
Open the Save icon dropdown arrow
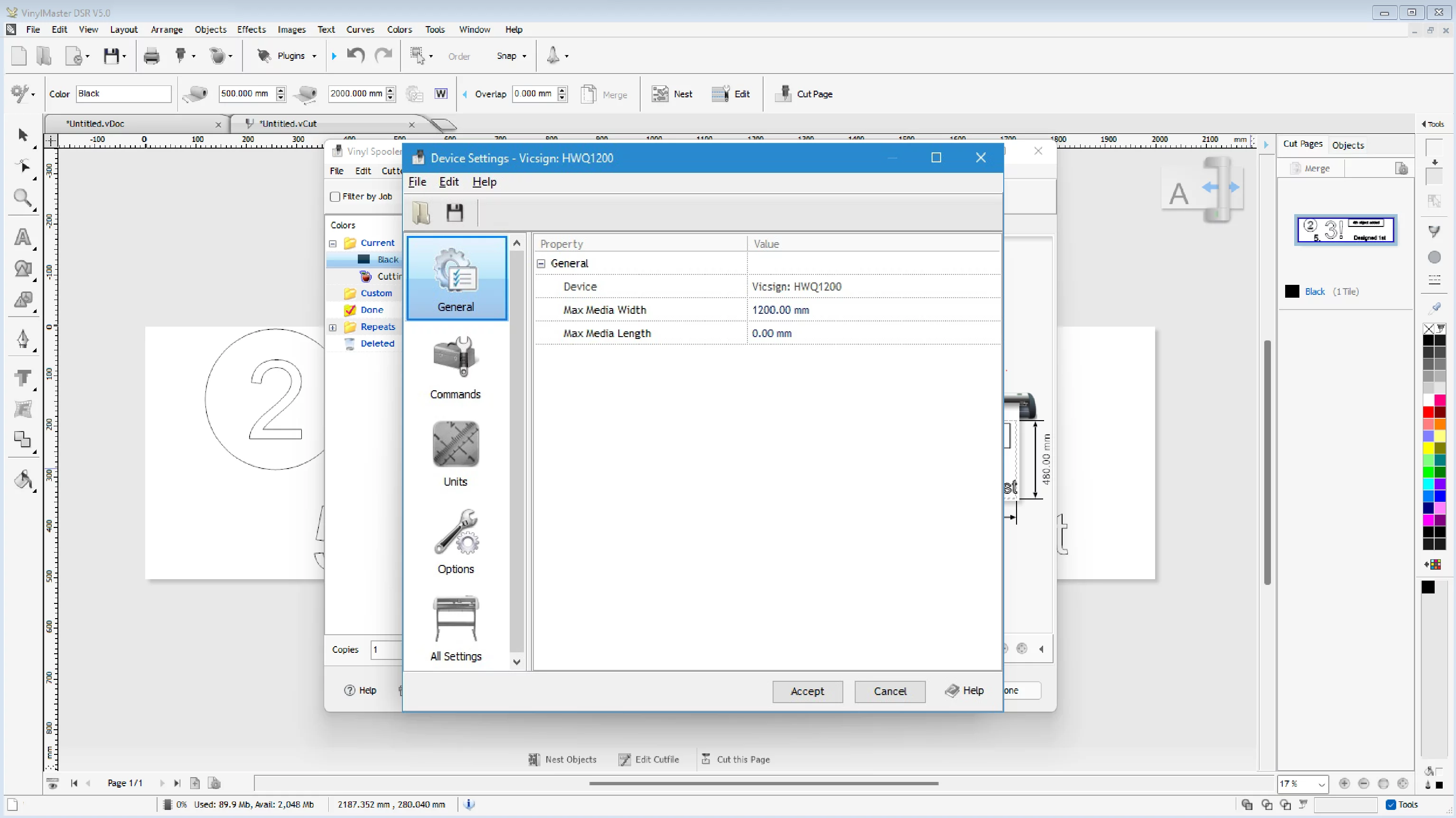pyautogui.click(x=124, y=56)
